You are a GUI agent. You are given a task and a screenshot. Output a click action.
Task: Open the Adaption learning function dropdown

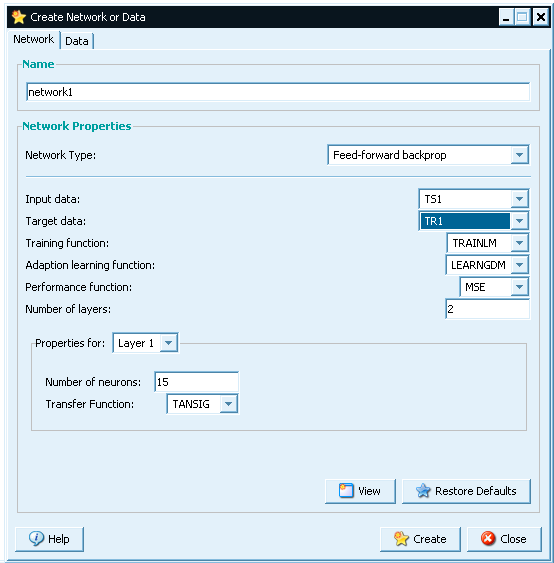click(x=487, y=265)
